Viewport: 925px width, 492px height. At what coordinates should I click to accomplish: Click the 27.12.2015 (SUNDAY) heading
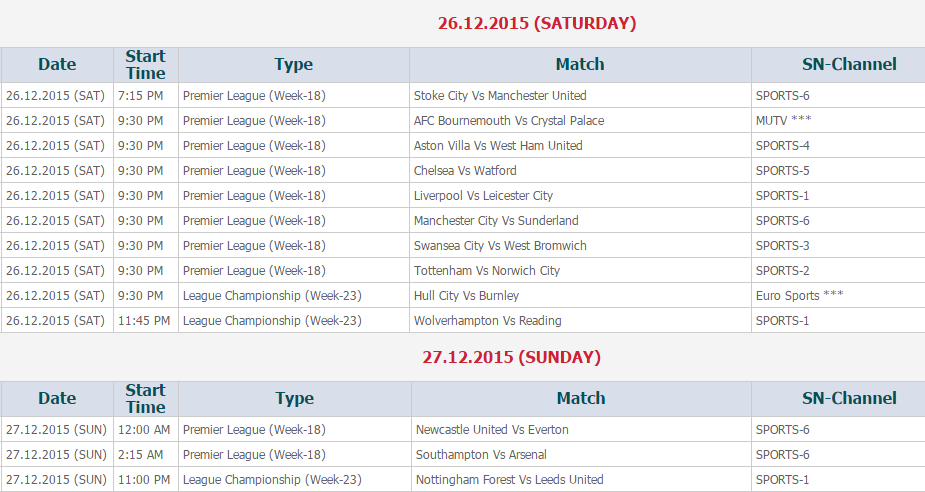511,357
